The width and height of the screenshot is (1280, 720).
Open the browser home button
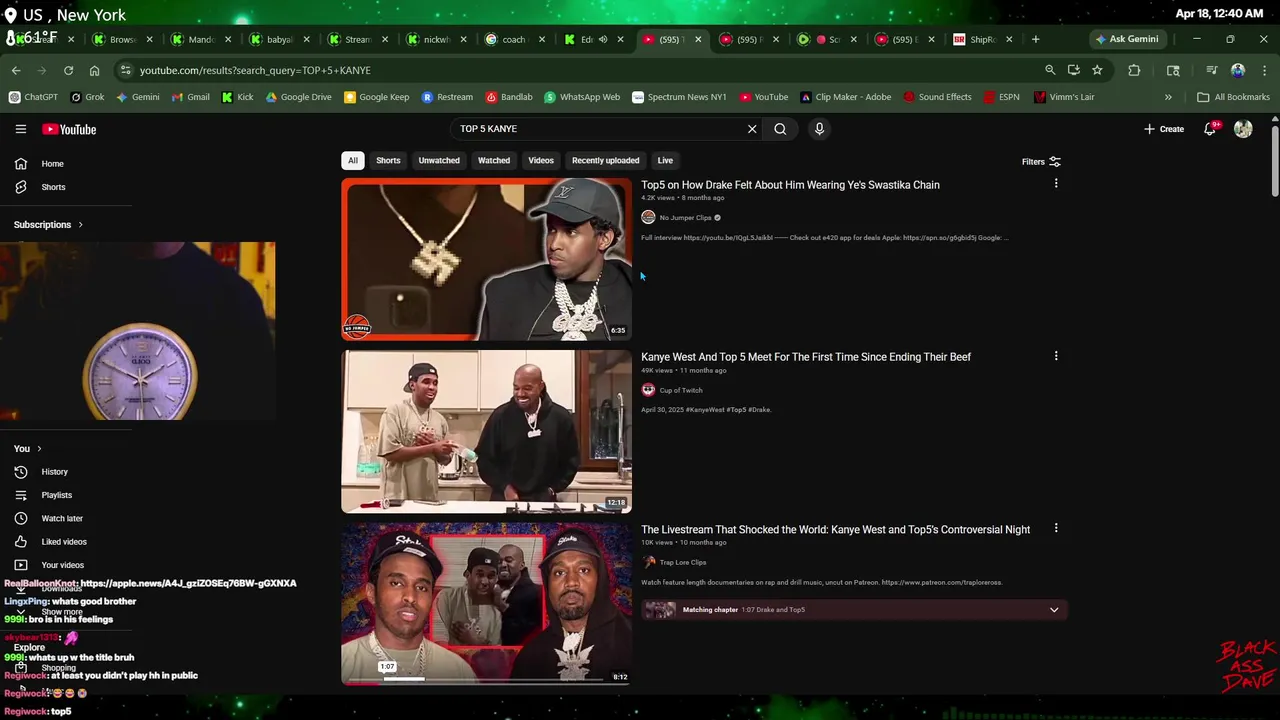94,70
